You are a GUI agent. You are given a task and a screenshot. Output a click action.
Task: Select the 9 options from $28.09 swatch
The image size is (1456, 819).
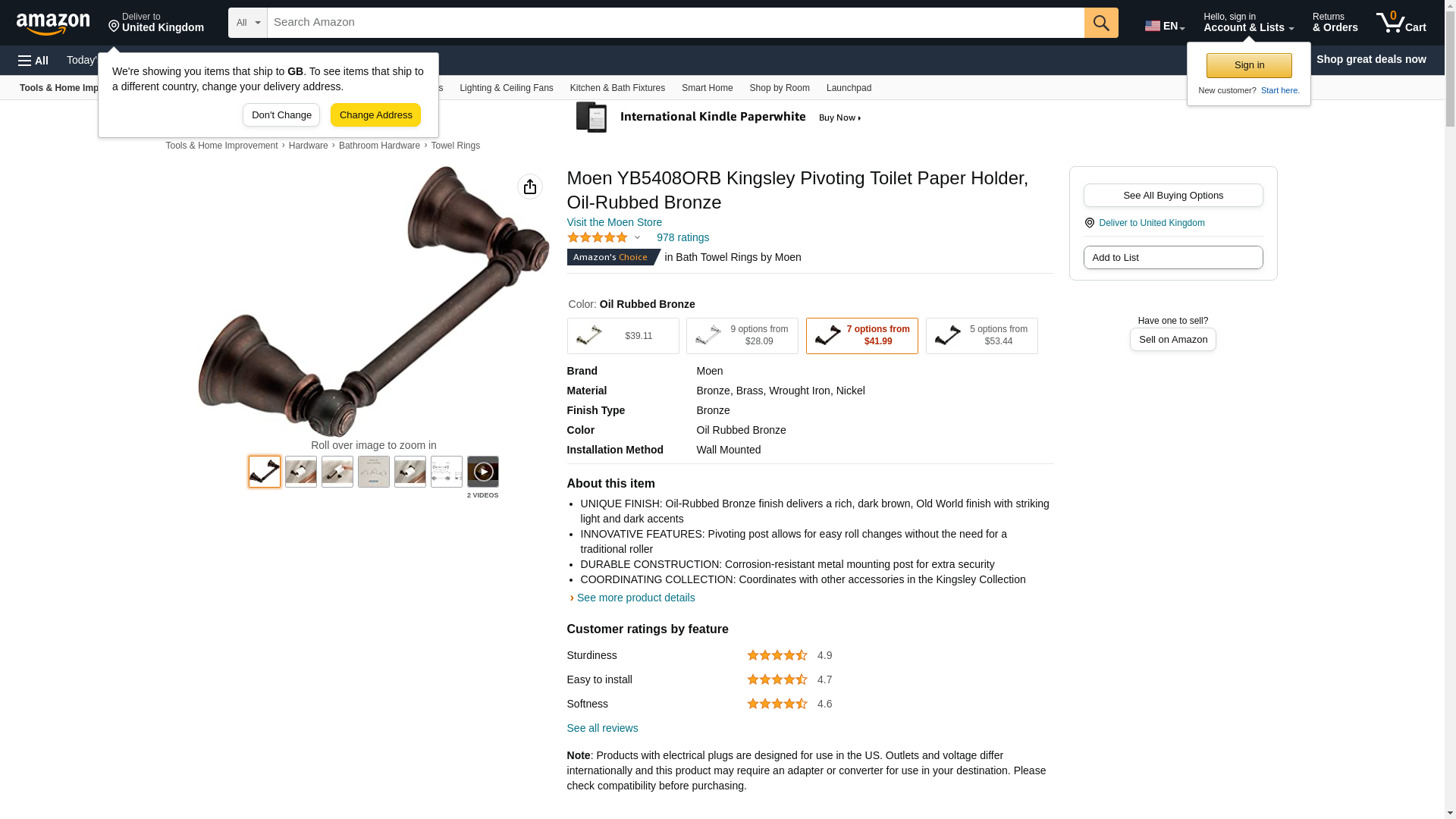pos(742,336)
